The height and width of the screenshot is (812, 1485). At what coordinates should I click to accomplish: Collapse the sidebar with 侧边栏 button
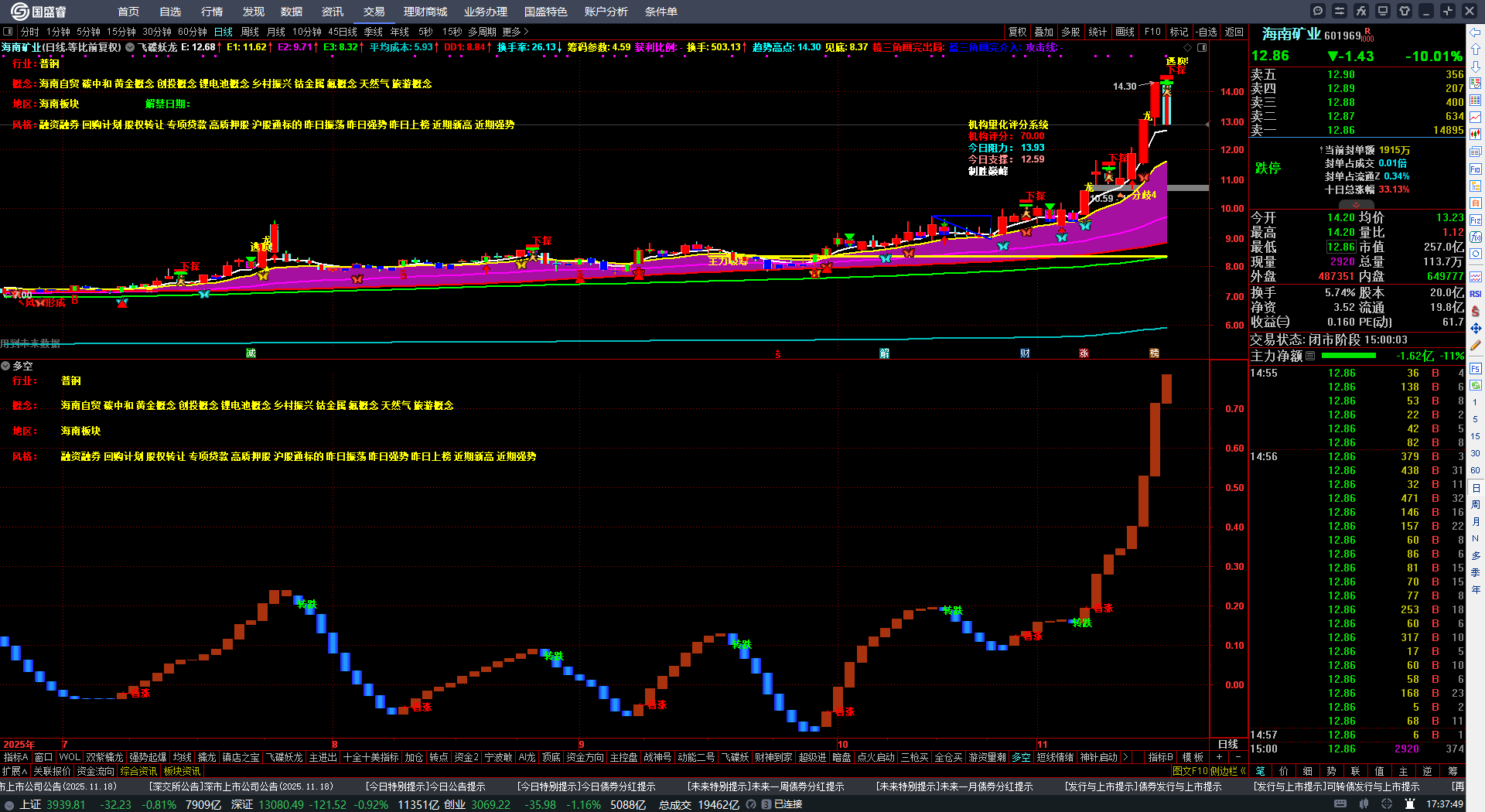pos(1228,771)
